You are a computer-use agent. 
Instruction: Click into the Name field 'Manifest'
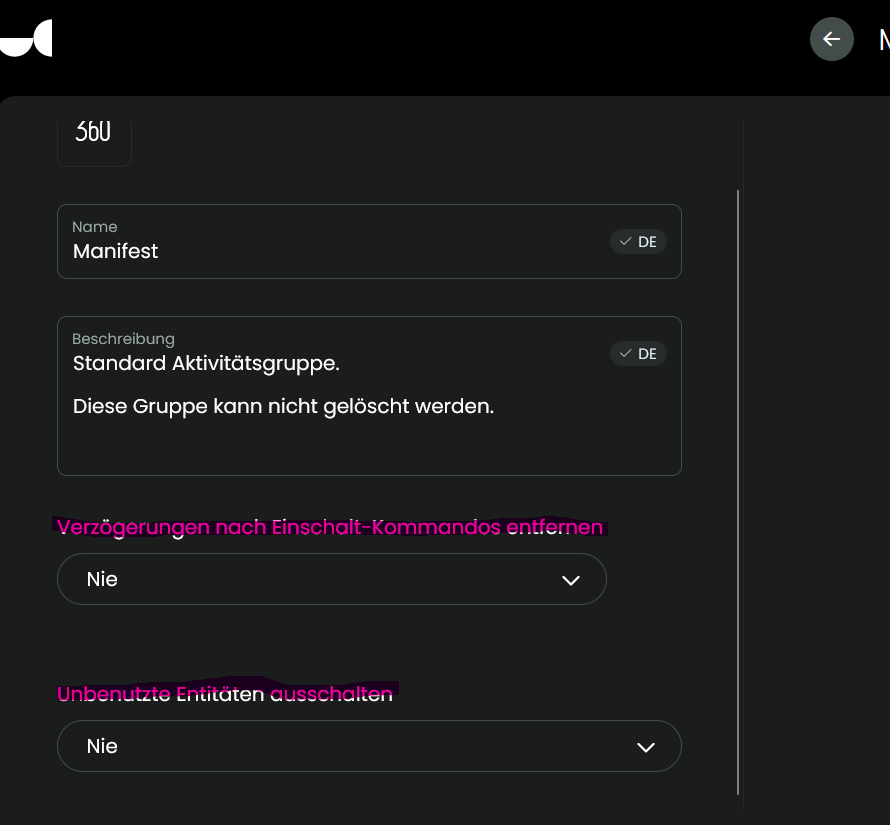click(300, 252)
